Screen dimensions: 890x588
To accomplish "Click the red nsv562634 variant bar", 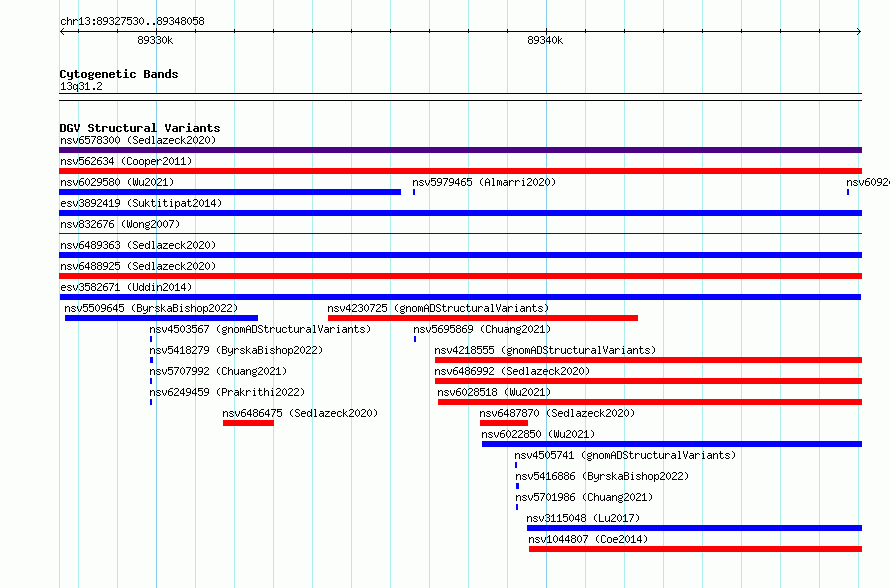I will (x=460, y=171).
